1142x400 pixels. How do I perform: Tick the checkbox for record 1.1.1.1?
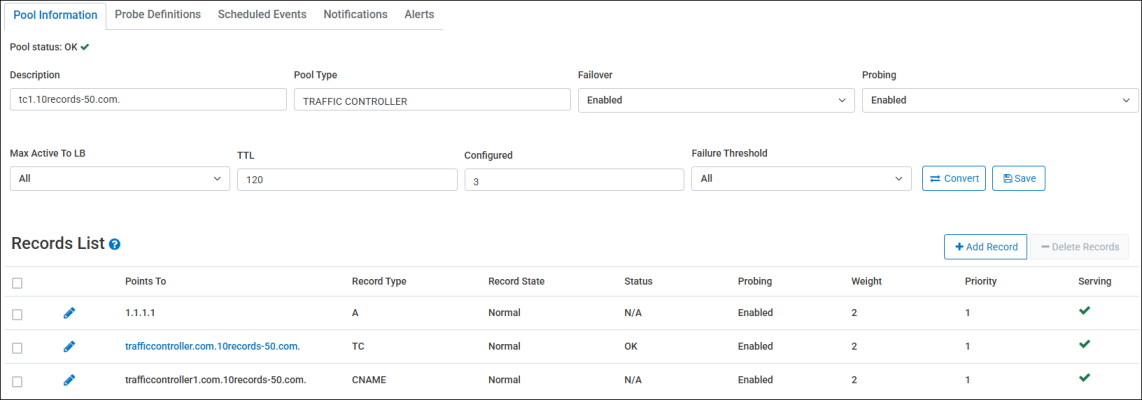(x=17, y=314)
